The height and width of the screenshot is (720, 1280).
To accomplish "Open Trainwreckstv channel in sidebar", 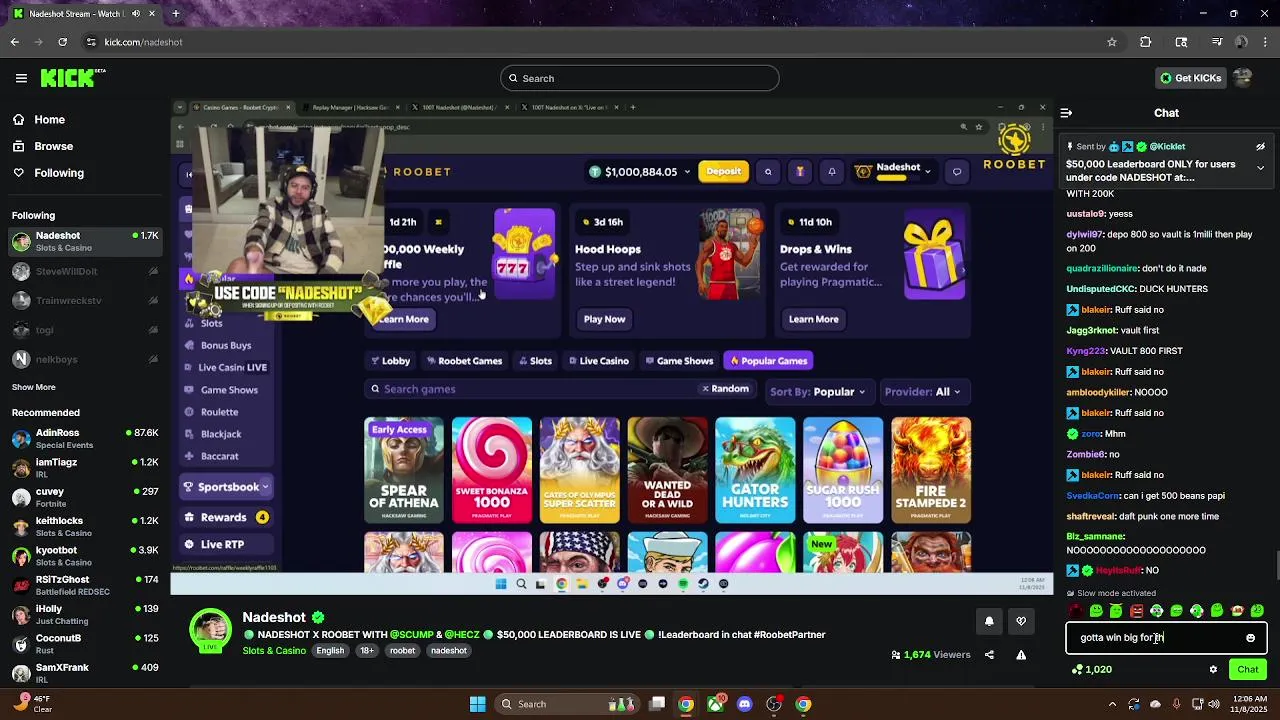I will pyautogui.click(x=85, y=300).
